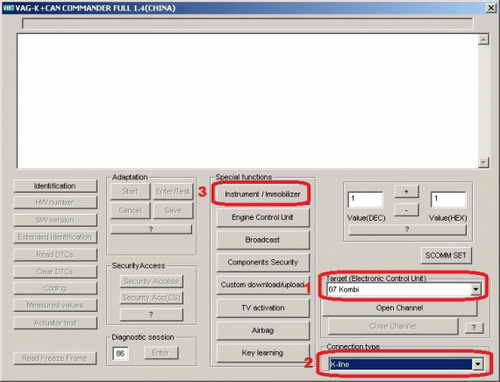
Task: Click Adaptation Cancel button
Action: pos(130,210)
